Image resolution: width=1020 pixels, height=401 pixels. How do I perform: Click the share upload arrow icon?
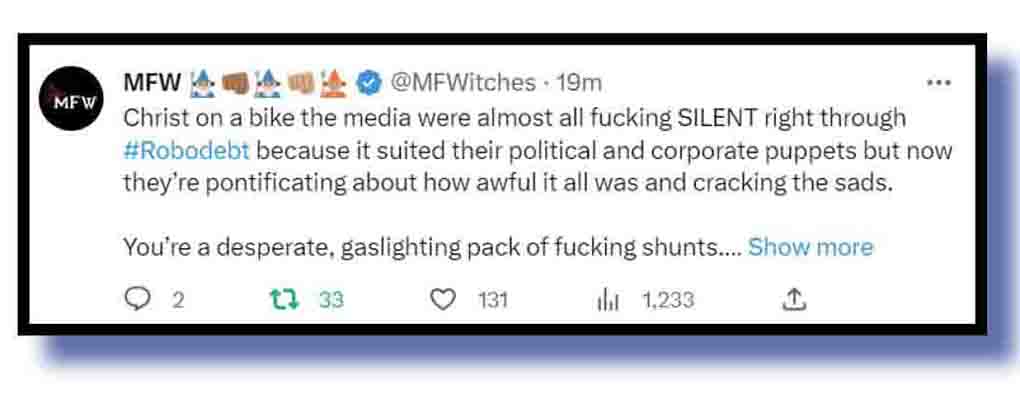click(793, 299)
